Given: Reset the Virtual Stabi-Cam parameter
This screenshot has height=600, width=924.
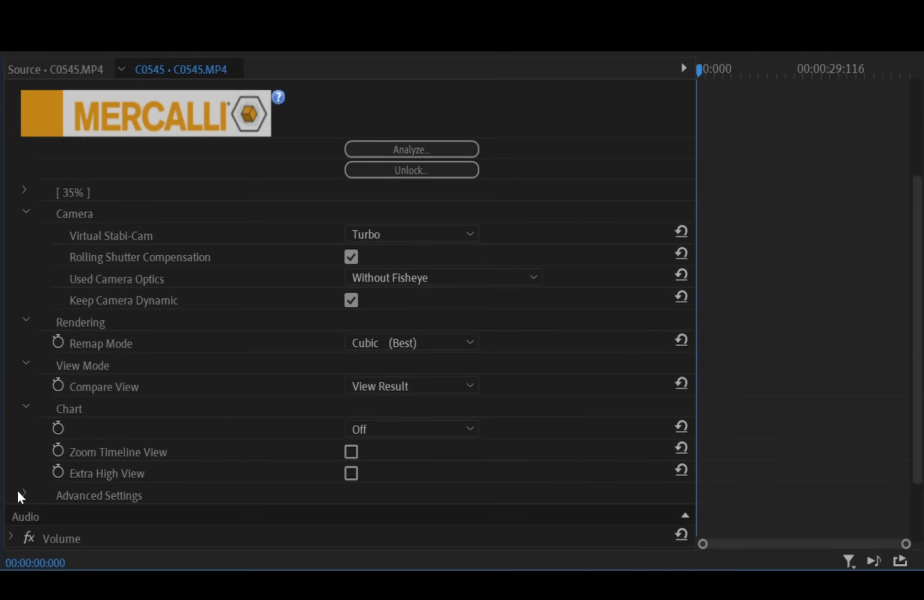Looking at the screenshot, I should tap(681, 232).
